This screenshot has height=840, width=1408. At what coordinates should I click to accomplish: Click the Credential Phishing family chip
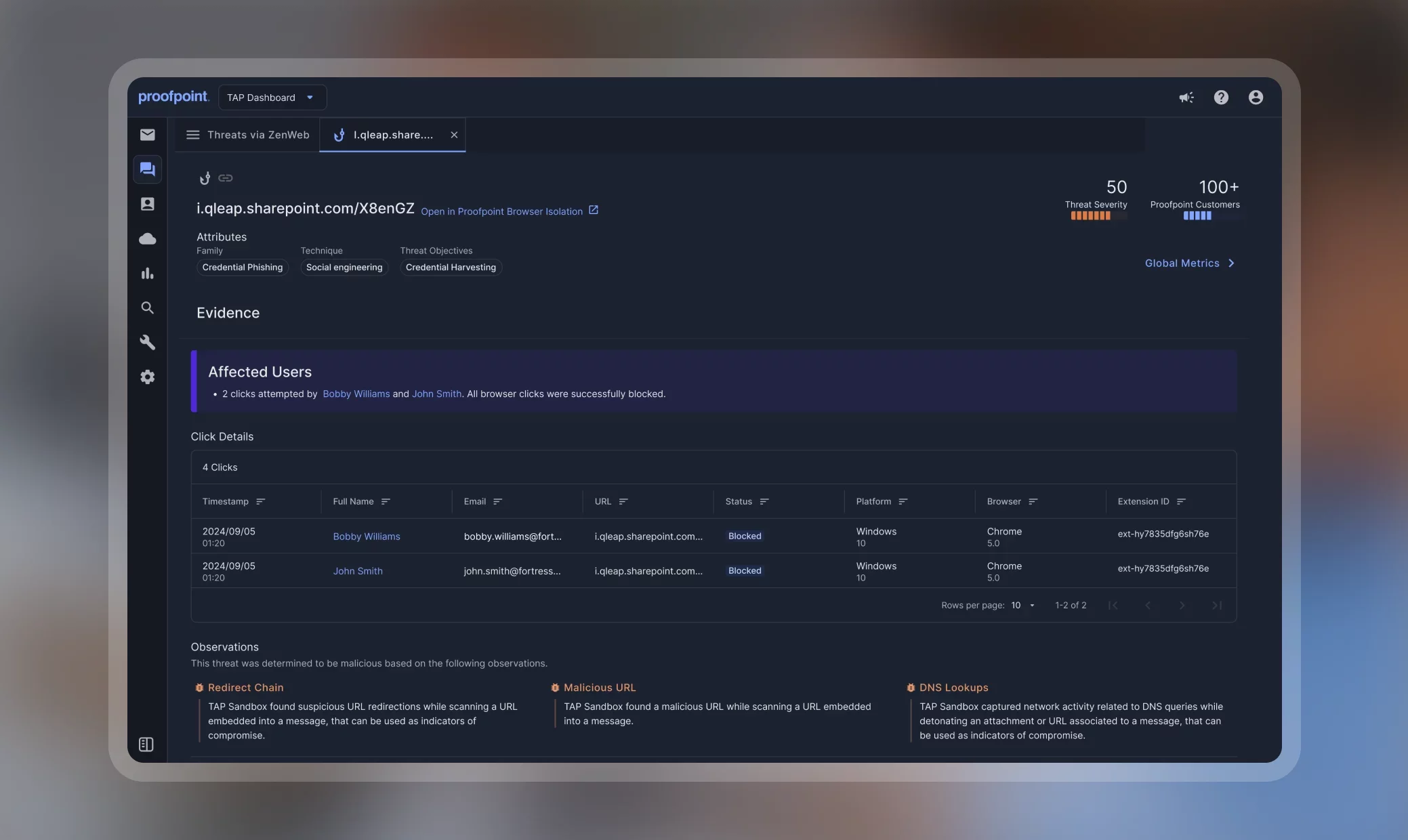(x=243, y=268)
